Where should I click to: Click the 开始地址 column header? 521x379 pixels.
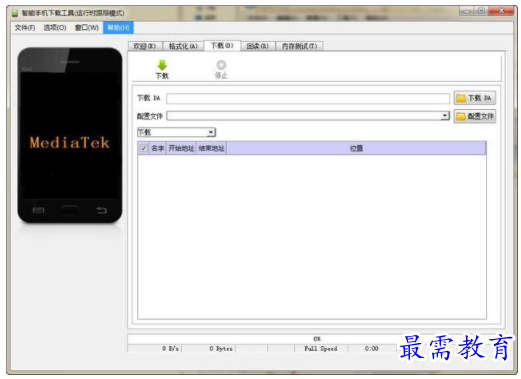point(181,148)
